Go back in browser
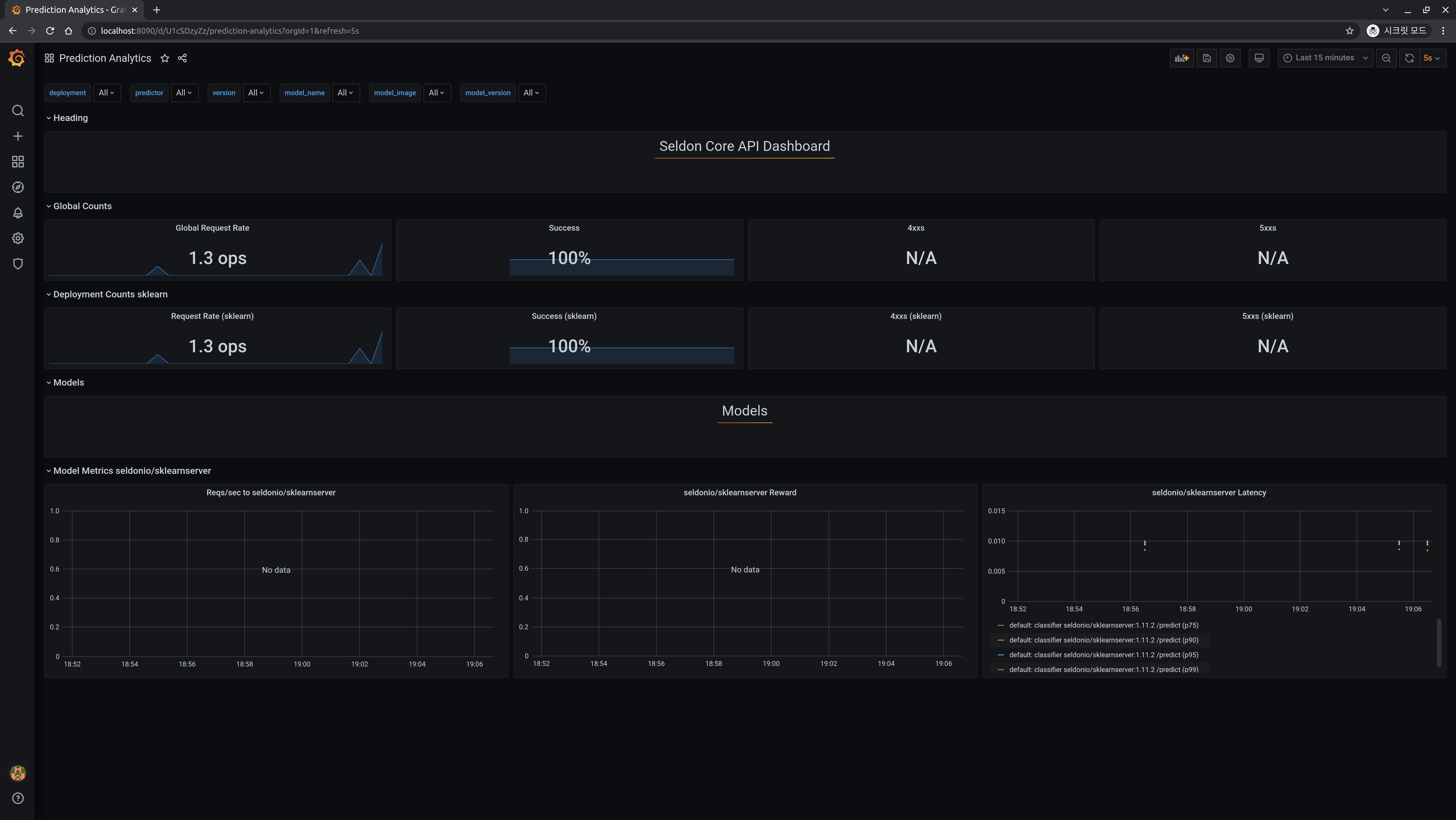This screenshot has height=820, width=1456. point(12,30)
